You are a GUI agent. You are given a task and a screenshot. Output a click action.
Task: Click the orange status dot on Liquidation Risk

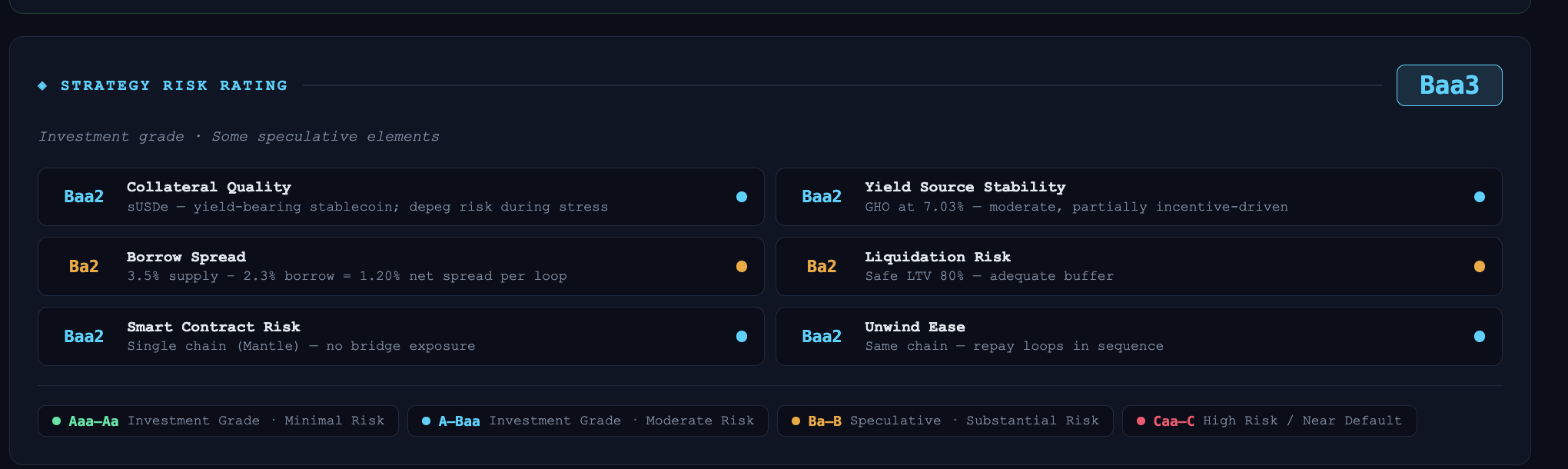pyautogui.click(x=1480, y=267)
